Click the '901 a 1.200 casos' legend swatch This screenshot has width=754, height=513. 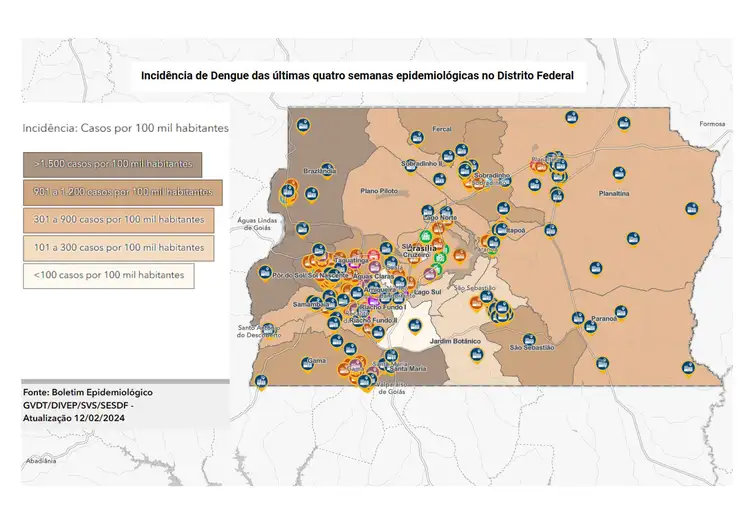tap(123, 191)
